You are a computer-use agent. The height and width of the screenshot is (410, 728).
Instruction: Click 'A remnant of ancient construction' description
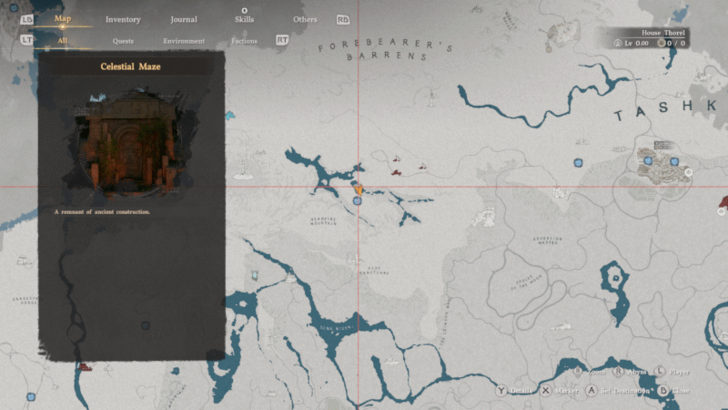[x=102, y=212]
